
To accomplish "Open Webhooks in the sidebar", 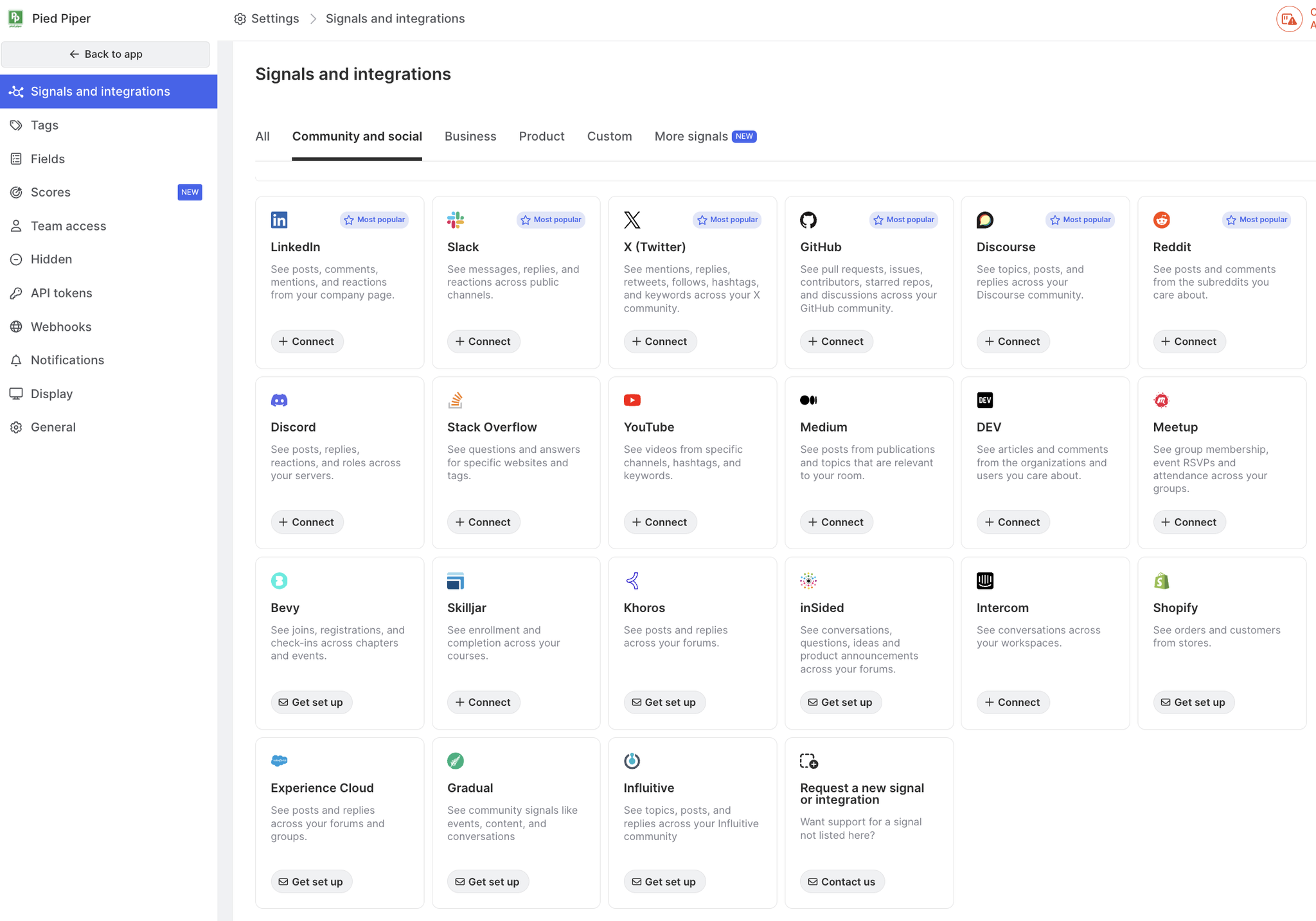I will (61, 326).
